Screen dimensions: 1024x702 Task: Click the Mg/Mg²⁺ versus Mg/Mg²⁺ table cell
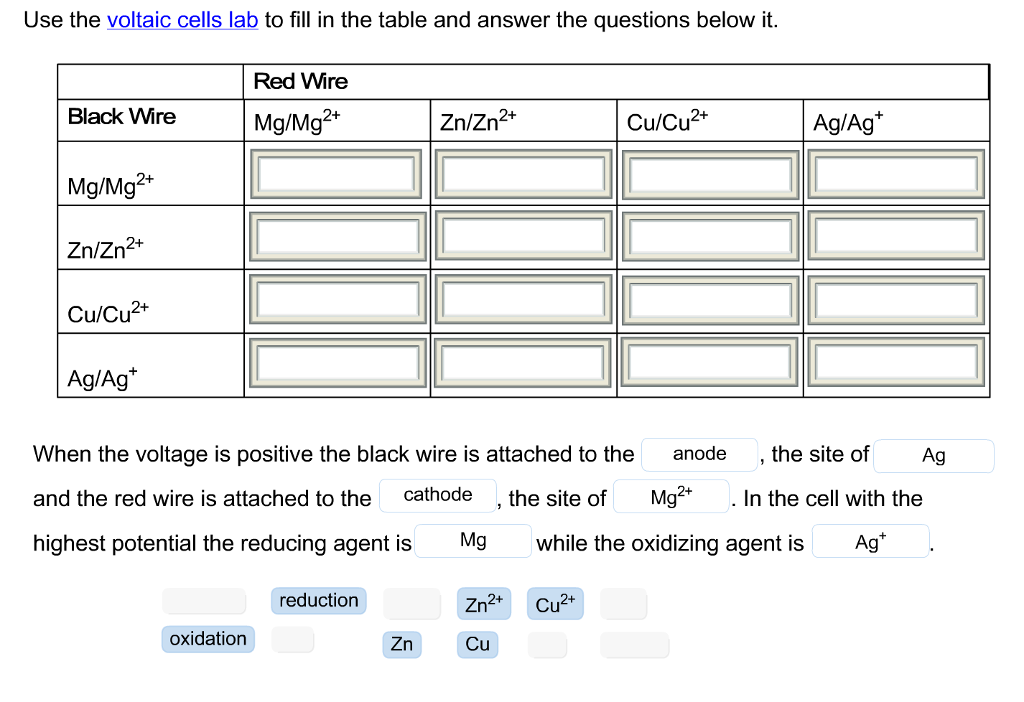tap(336, 172)
